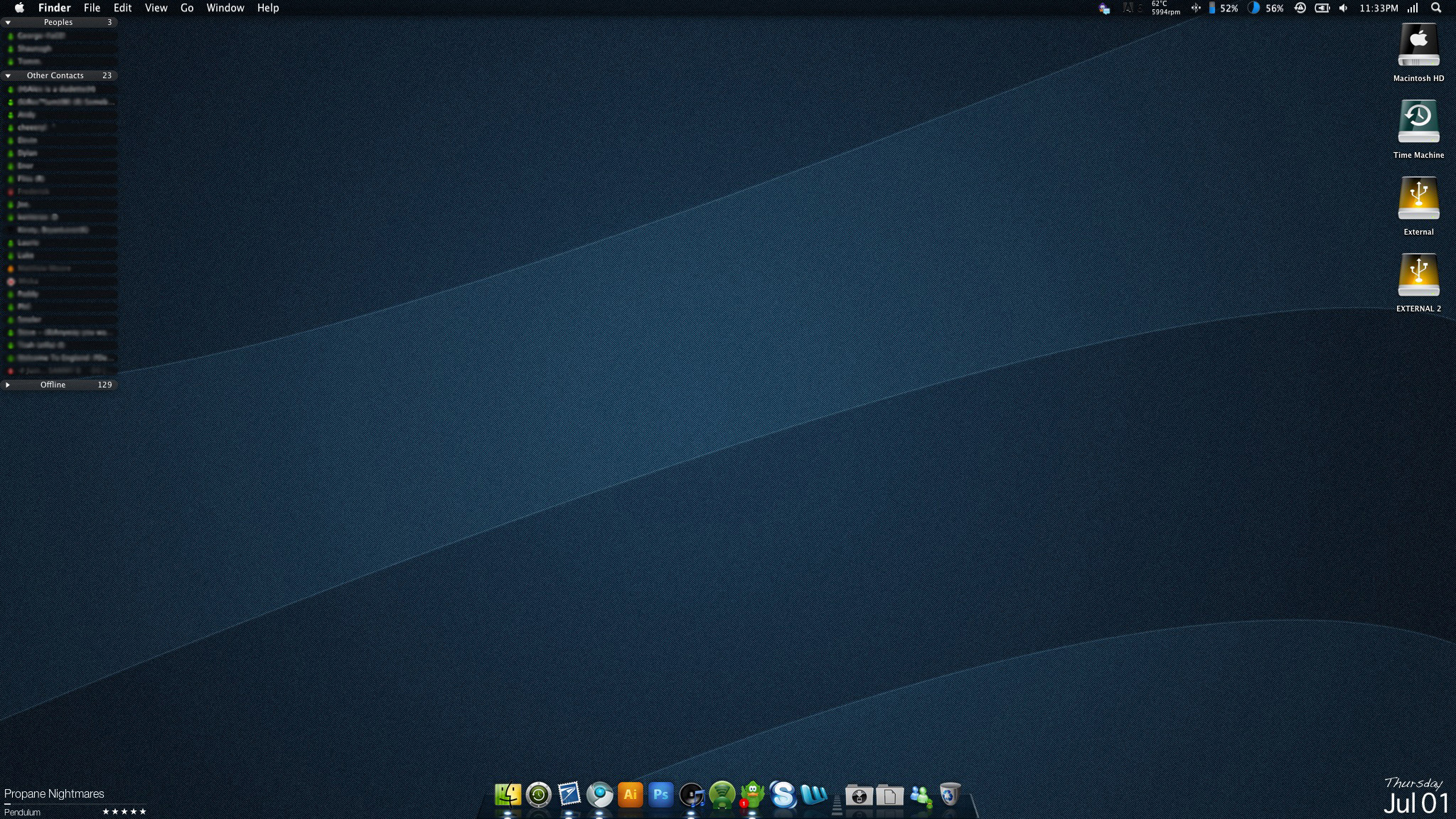Open Spotify from the dock
Viewport: 1456px width, 819px height.
coord(722,795)
